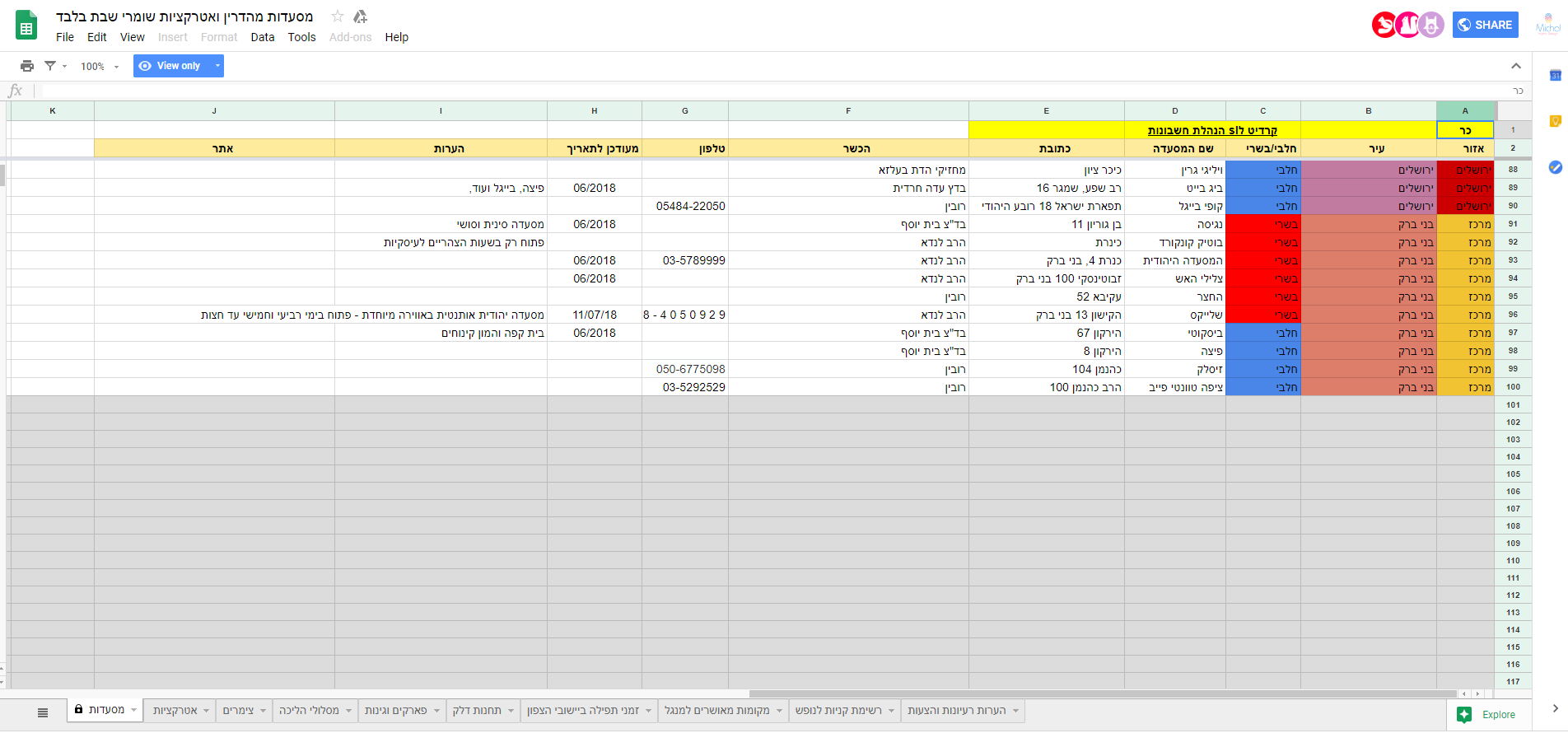Open the account profile picture
Viewport: 1568px width, 733px height.
click(x=1548, y=25)
